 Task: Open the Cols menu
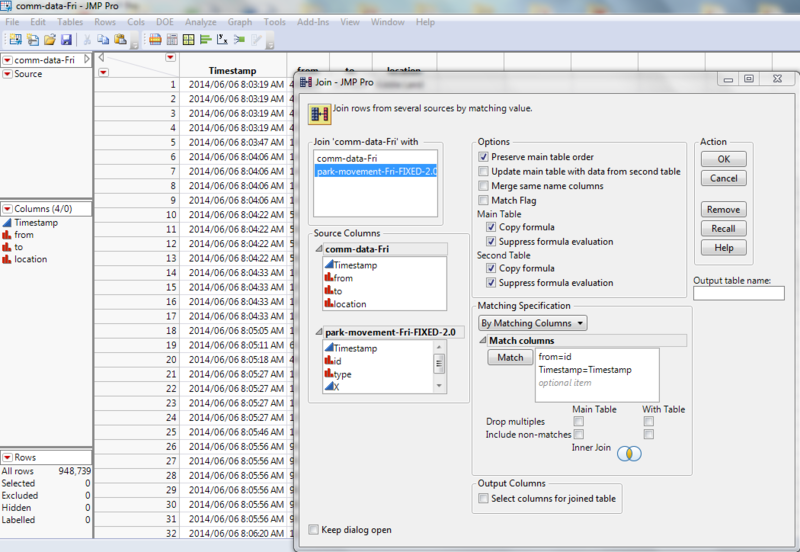pos(136,22)
